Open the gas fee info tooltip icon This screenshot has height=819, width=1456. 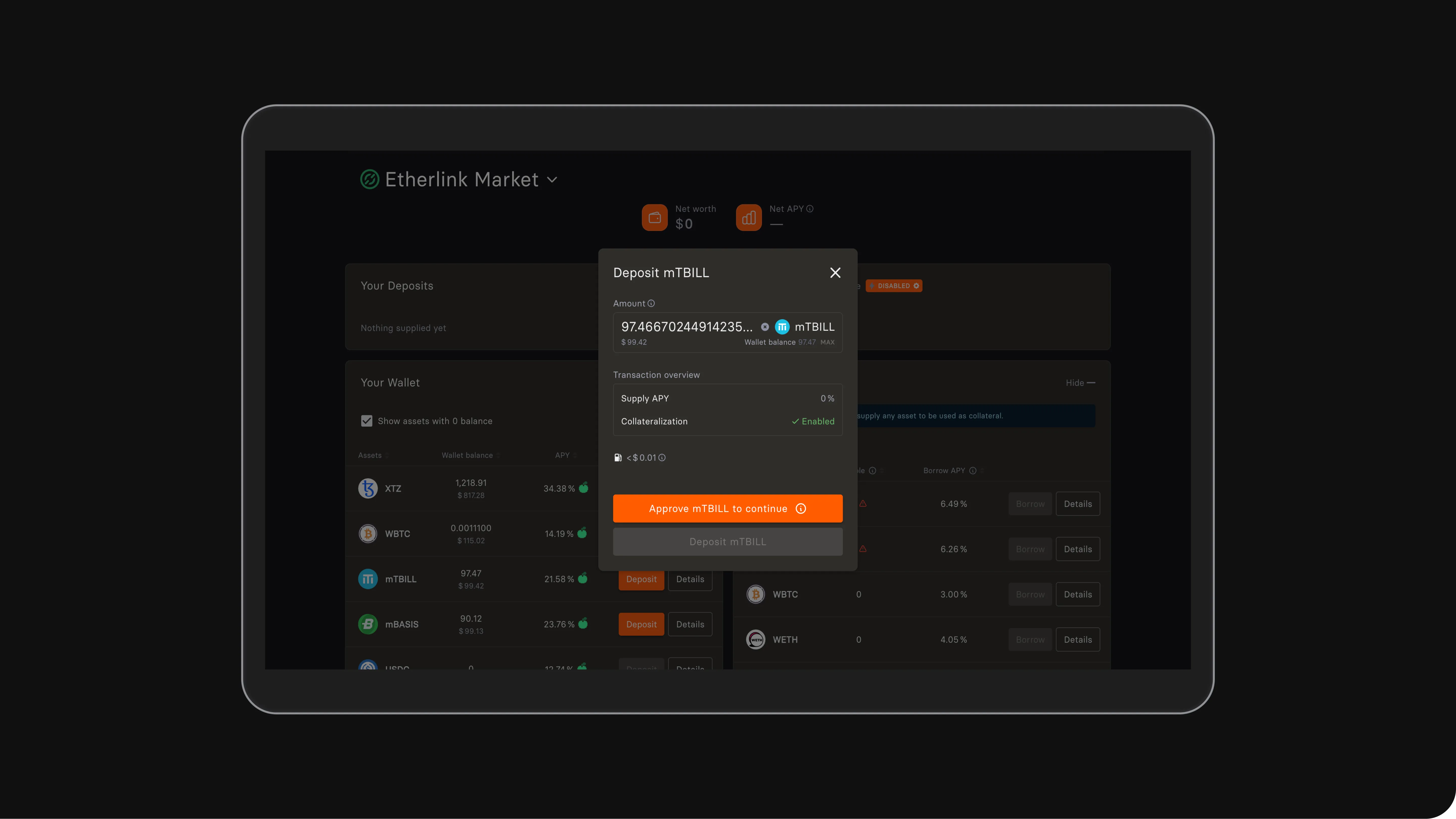pos(662,458)
